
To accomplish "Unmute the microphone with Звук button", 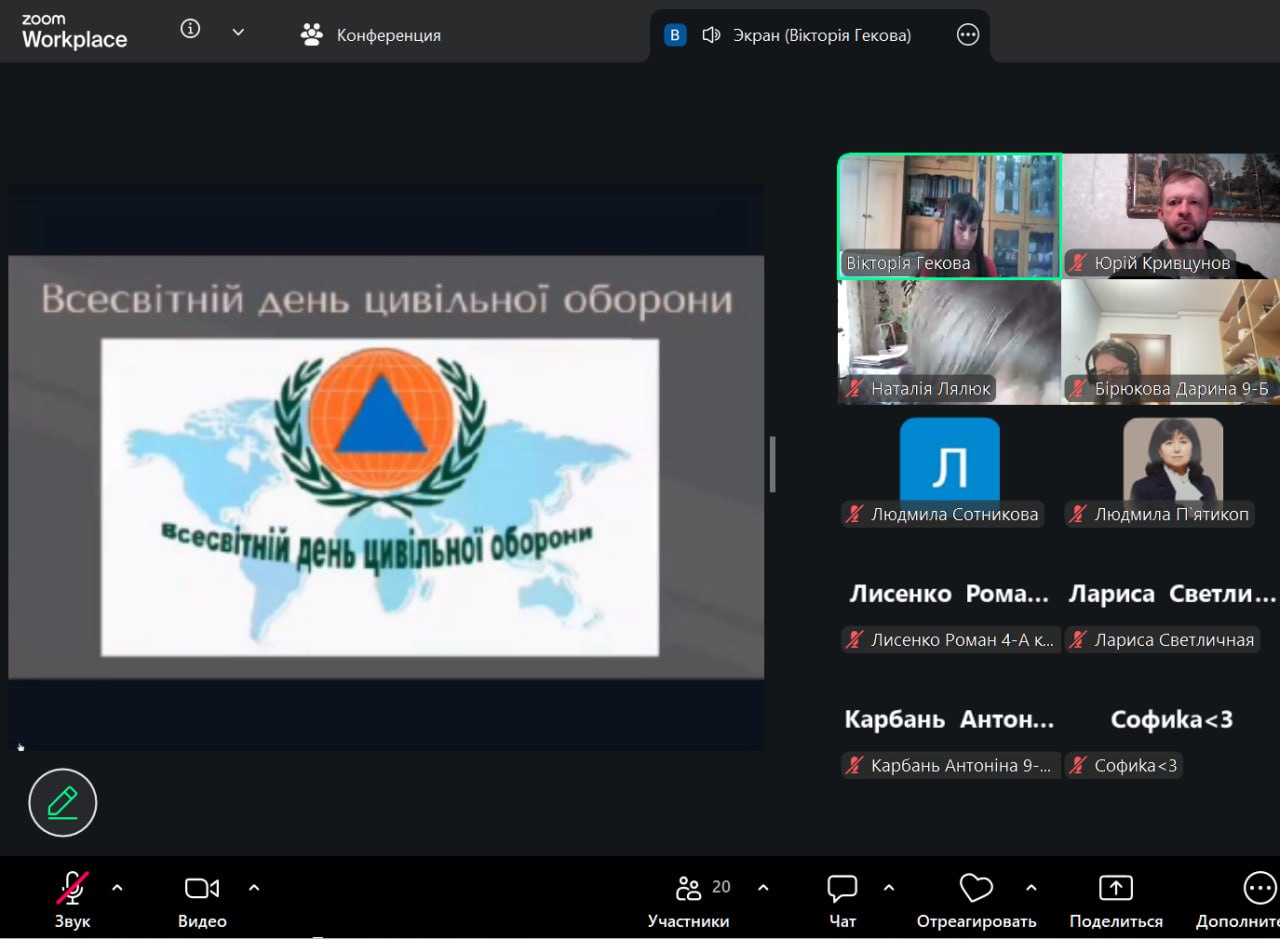I will click(x=72, y=898).
